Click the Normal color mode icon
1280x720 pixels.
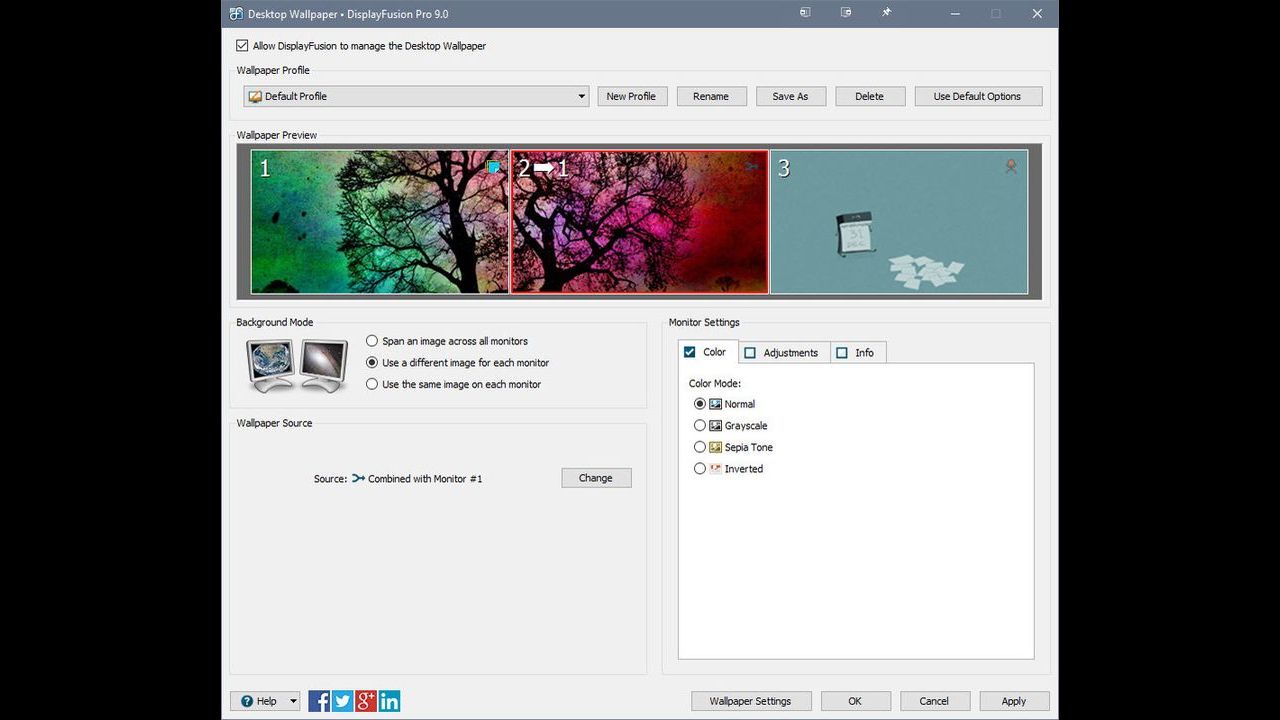[715, 404]
